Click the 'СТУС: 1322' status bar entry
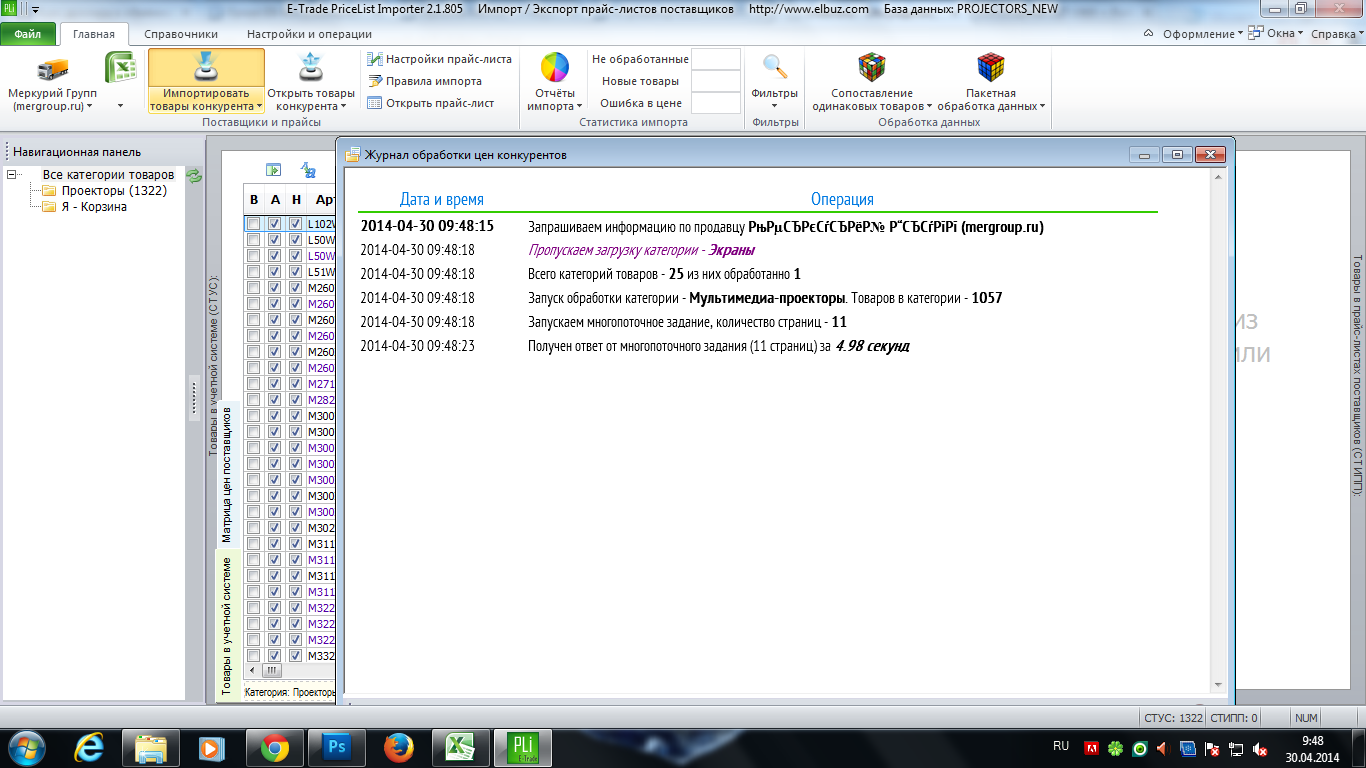Screen dimensions: 1366x768 (x=1172, y=718)
